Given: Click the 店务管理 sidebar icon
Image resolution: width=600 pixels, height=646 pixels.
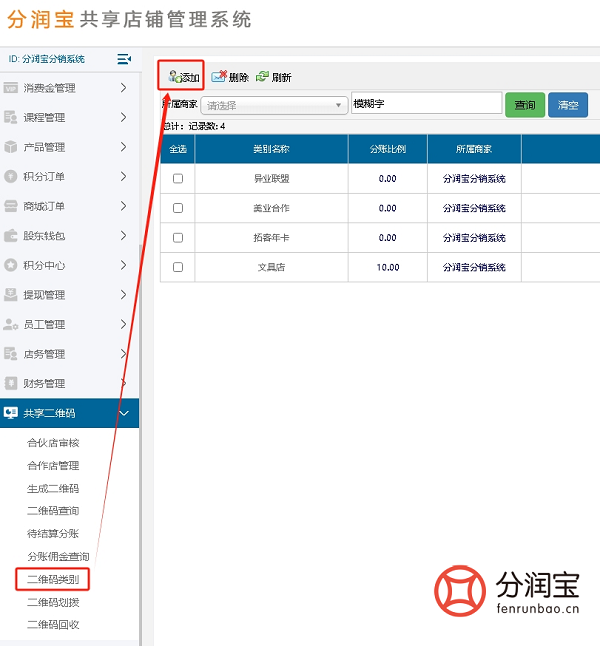Looking at the screenshot, I should pyautogui.click(x=10, y=354).
